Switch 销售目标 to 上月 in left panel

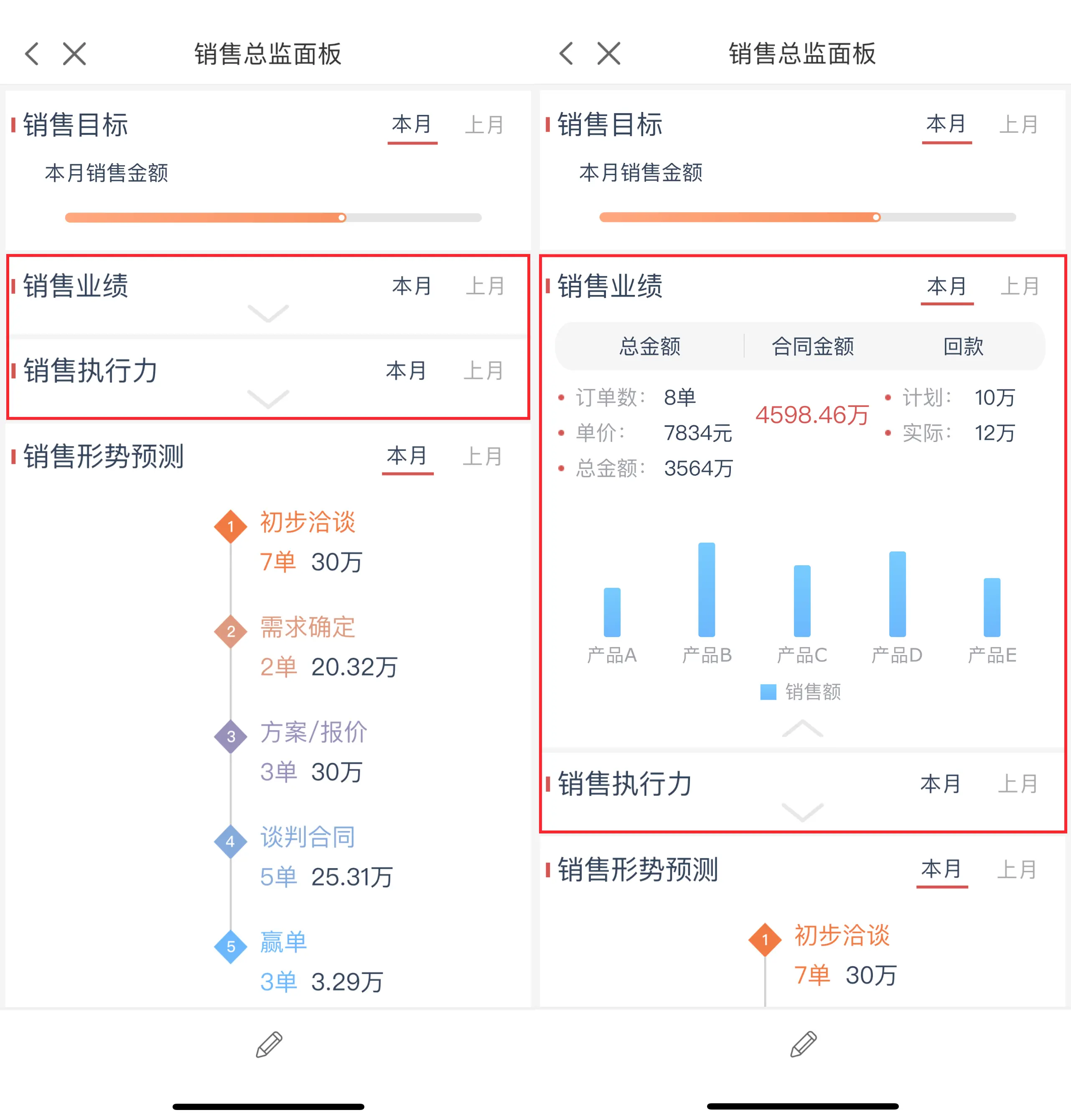pyautogui.click(x=484, y=124)
